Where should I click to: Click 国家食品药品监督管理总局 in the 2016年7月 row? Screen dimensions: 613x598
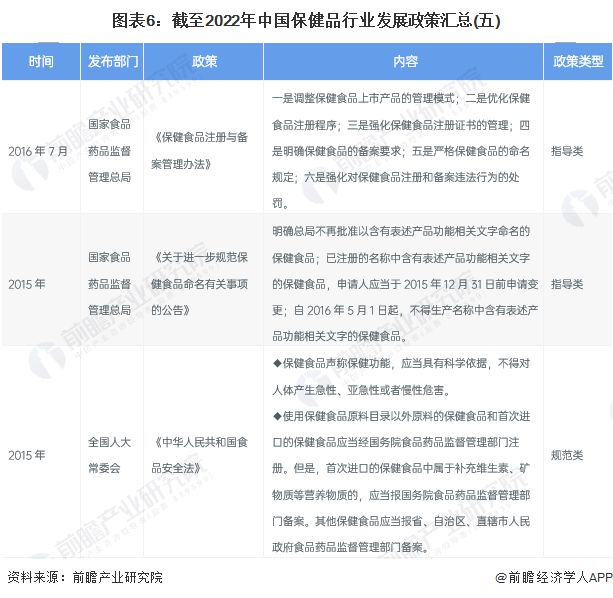coord(113,151)
